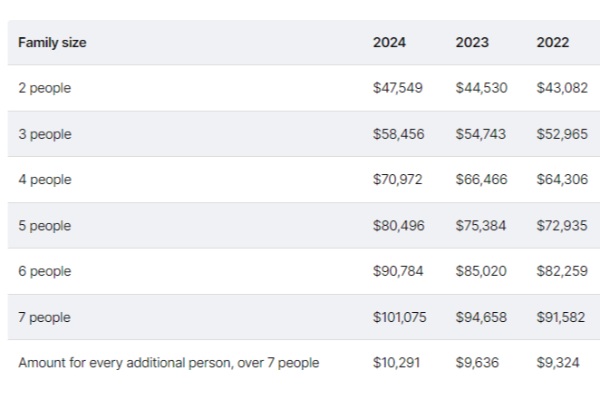Select the 4 people row label
The width and height of the screenshot is (600, 400).
(45, 180)
